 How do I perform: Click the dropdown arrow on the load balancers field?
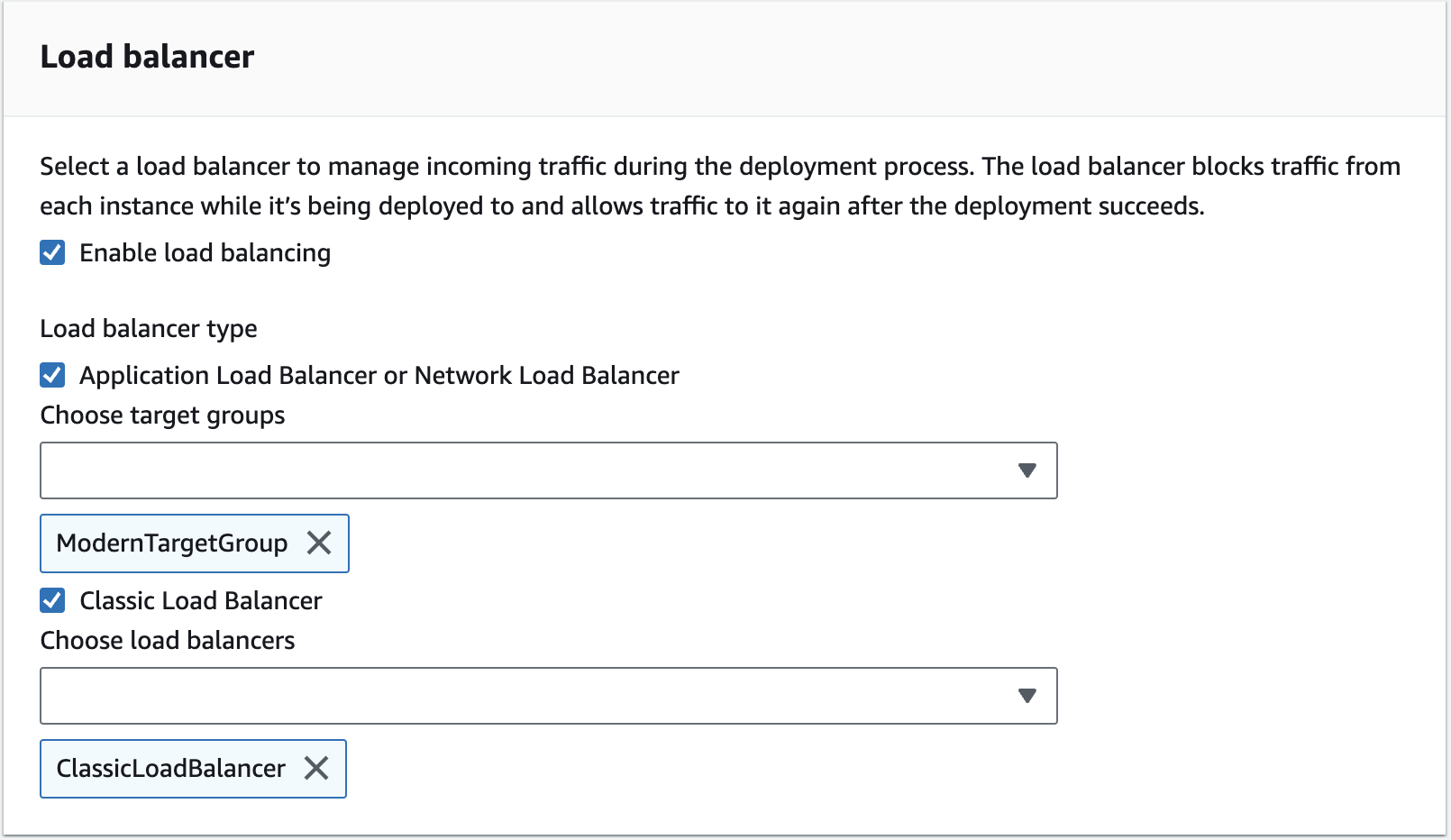click(1027, 695)
